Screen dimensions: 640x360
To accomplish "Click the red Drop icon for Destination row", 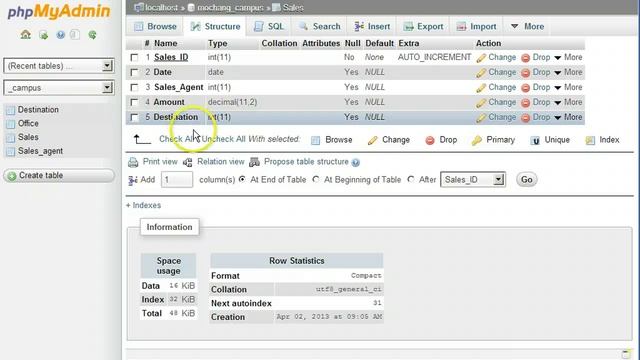I will tap(526, 118).
